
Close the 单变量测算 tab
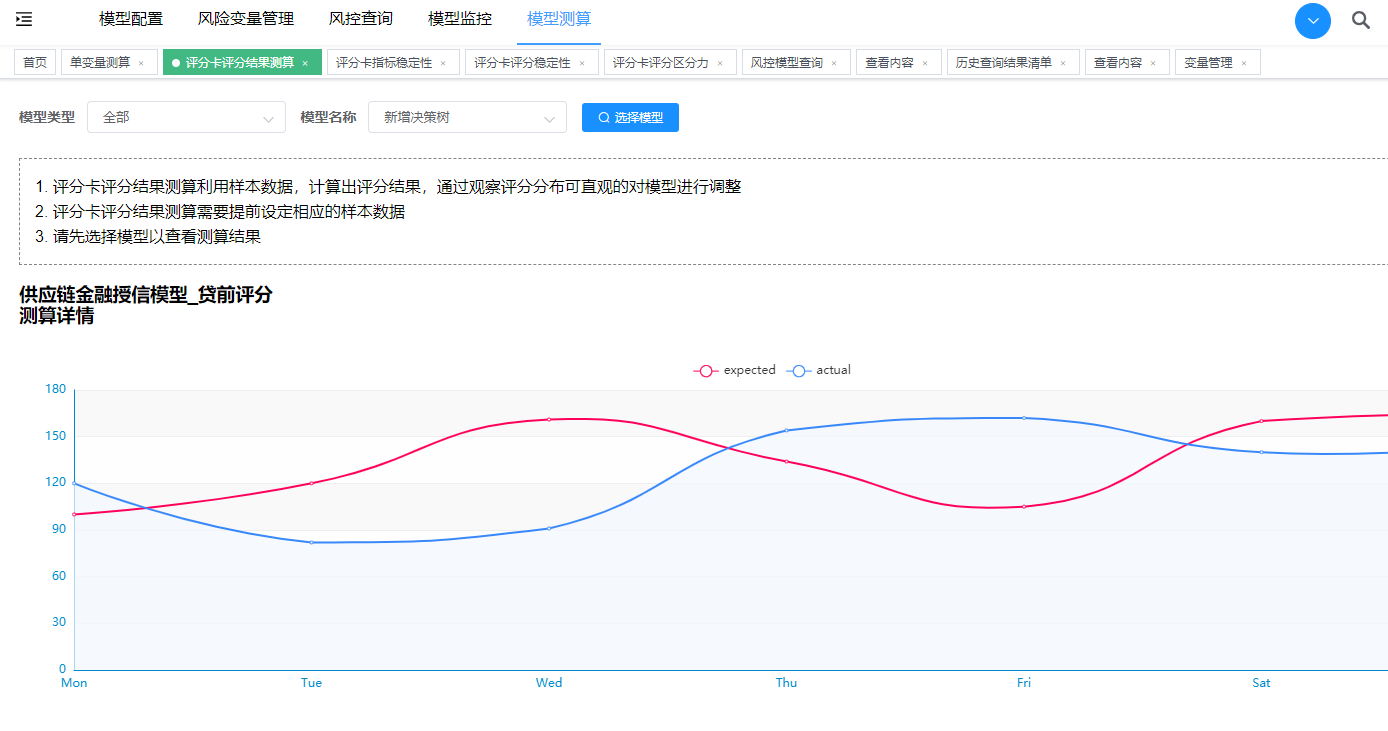[141, 63]
